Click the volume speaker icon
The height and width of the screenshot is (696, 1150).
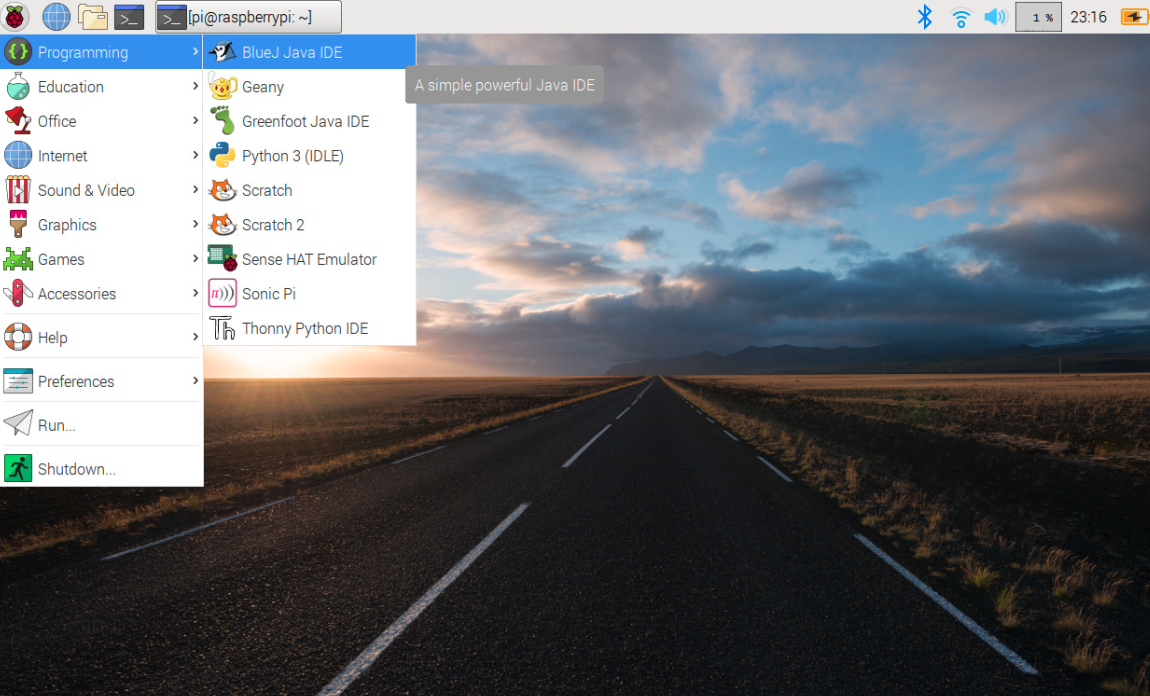pyautogui.click(x=995, y=17)
